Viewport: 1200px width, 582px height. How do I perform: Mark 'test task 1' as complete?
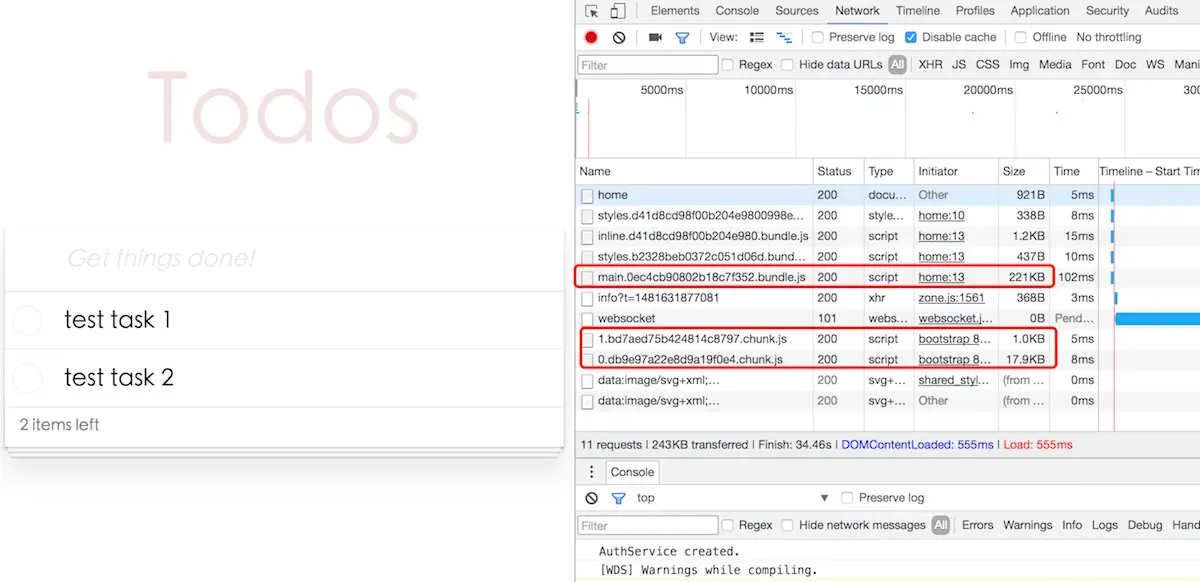click(27, 320)
